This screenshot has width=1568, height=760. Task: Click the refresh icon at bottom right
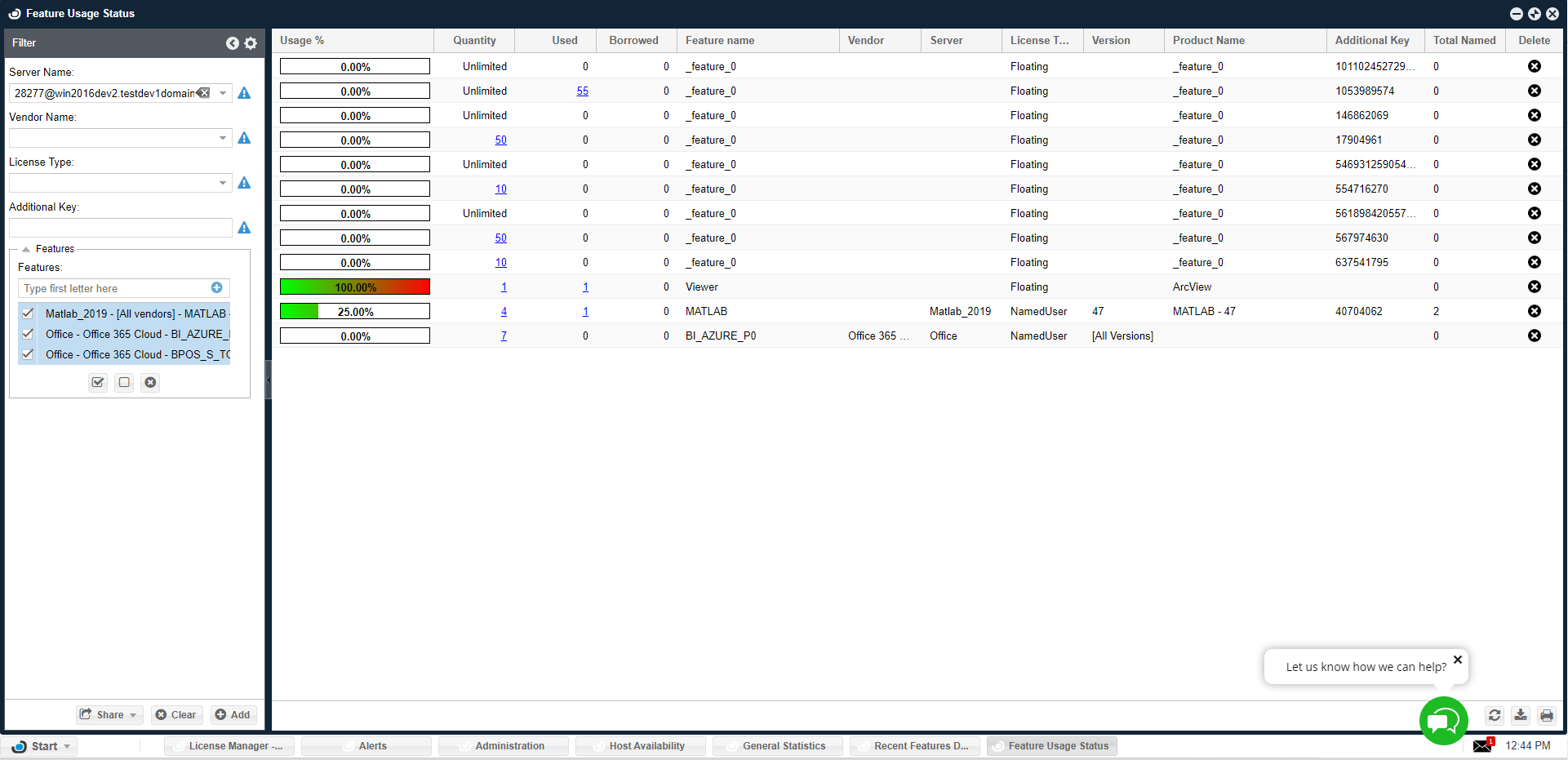(1495, 715)
